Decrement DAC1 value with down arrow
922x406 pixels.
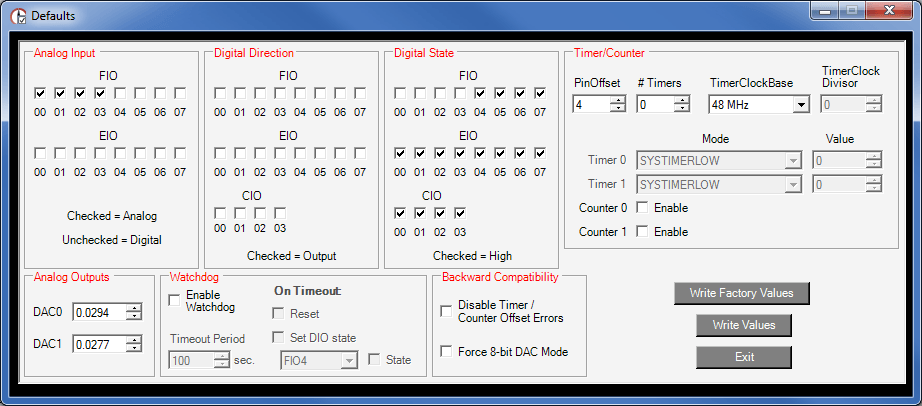134,348
